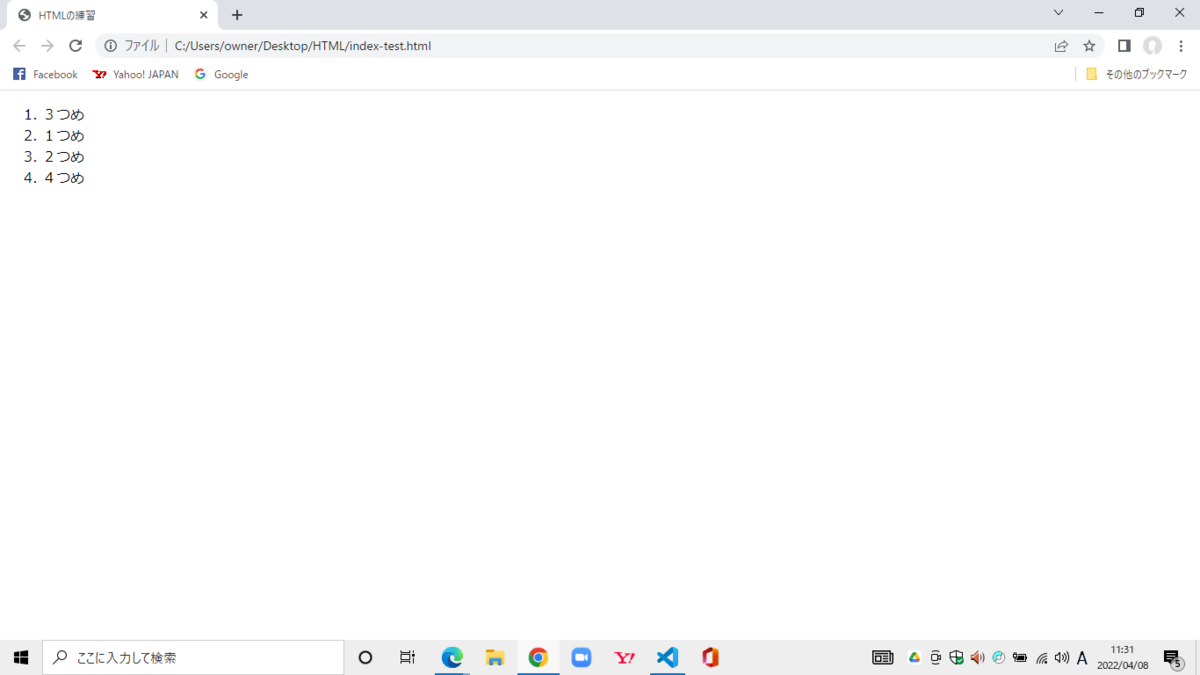
Task: Select the HTMLの練習 tab
Action: (x=112, y=15)
